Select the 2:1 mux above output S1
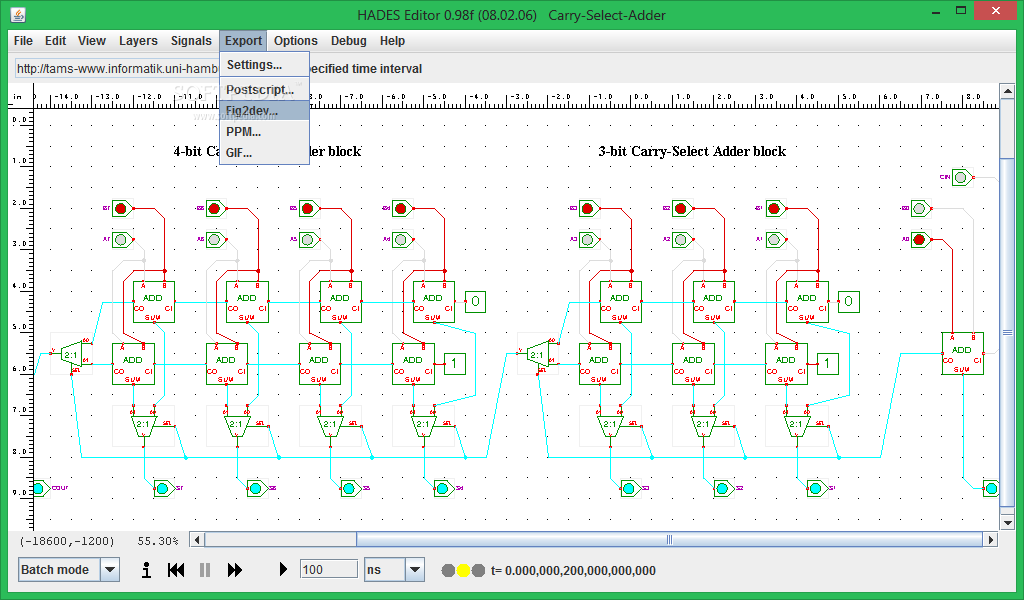The image size is (1024, 600). [x=797, y=425]
